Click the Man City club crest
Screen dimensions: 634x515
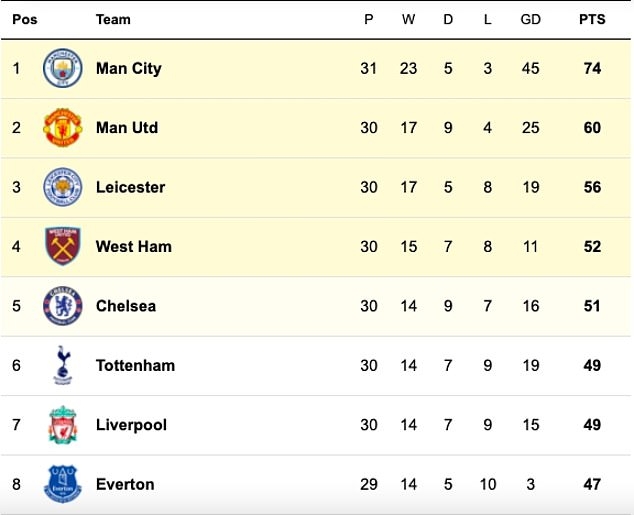(x=60, y=69)
